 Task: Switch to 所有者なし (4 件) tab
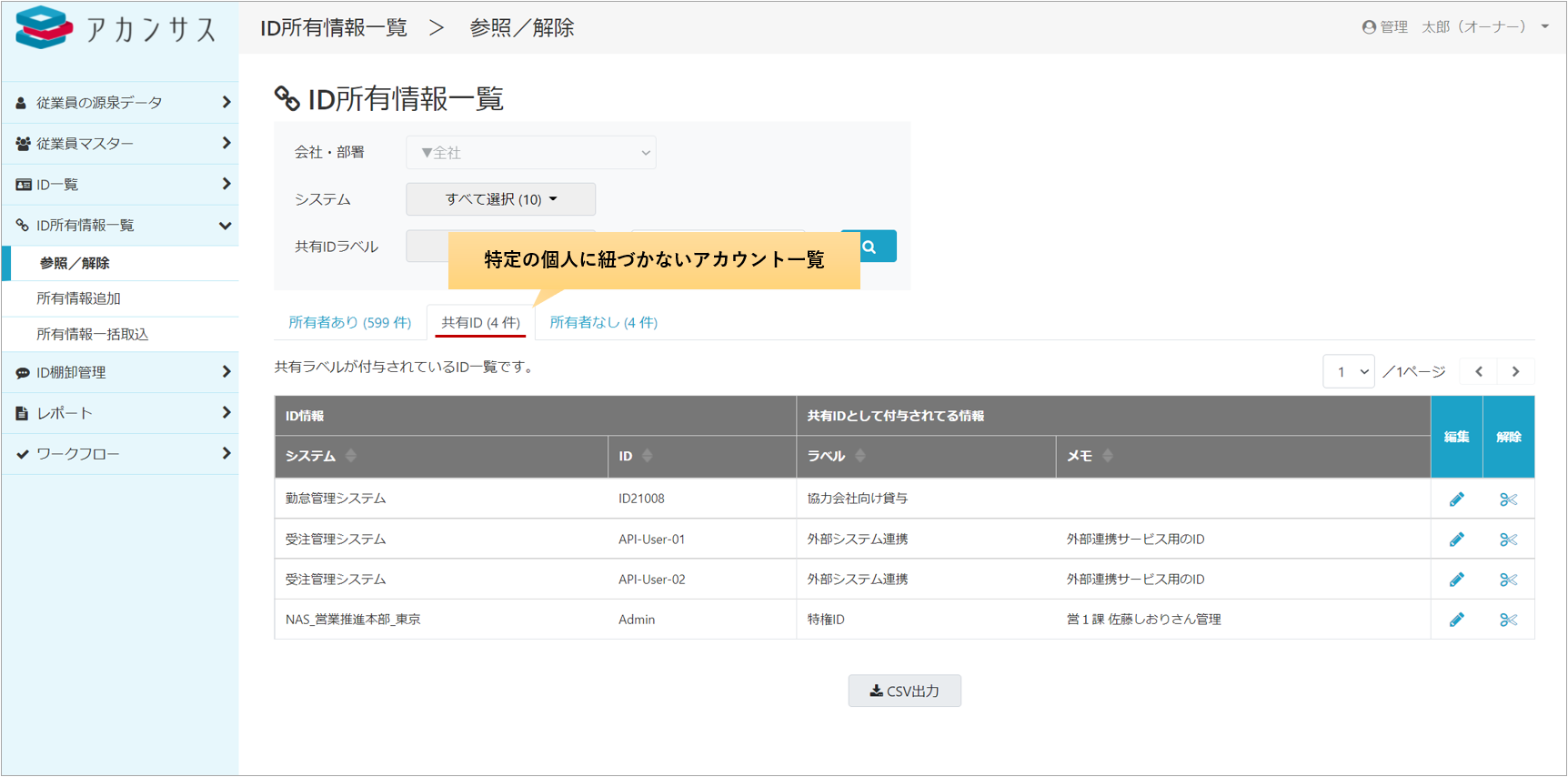click(603, 322)
